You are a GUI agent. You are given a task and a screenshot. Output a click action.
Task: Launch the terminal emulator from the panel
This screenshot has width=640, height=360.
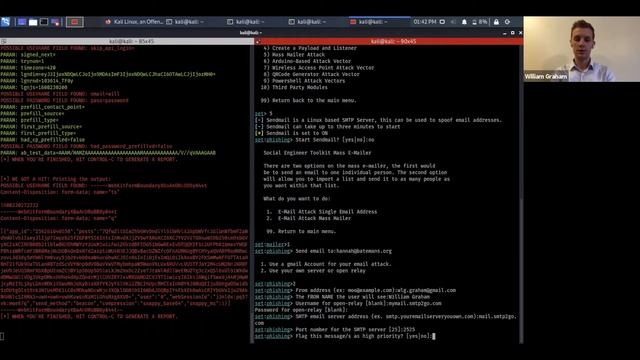(44, 22)
